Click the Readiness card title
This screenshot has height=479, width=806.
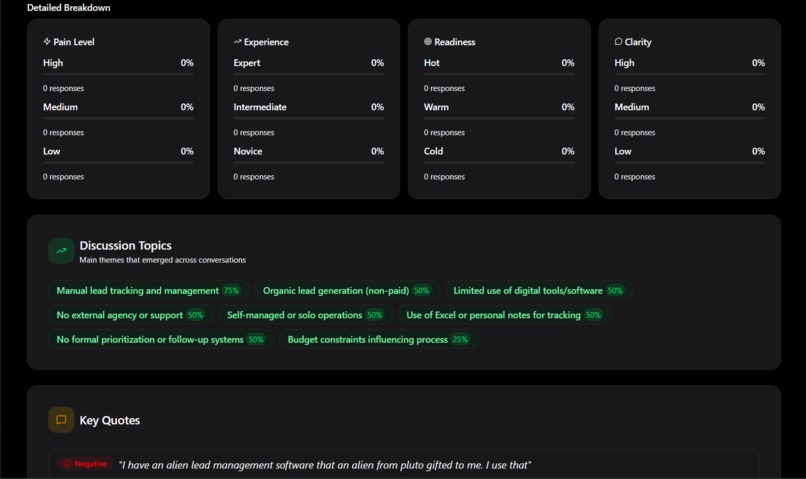455,42
